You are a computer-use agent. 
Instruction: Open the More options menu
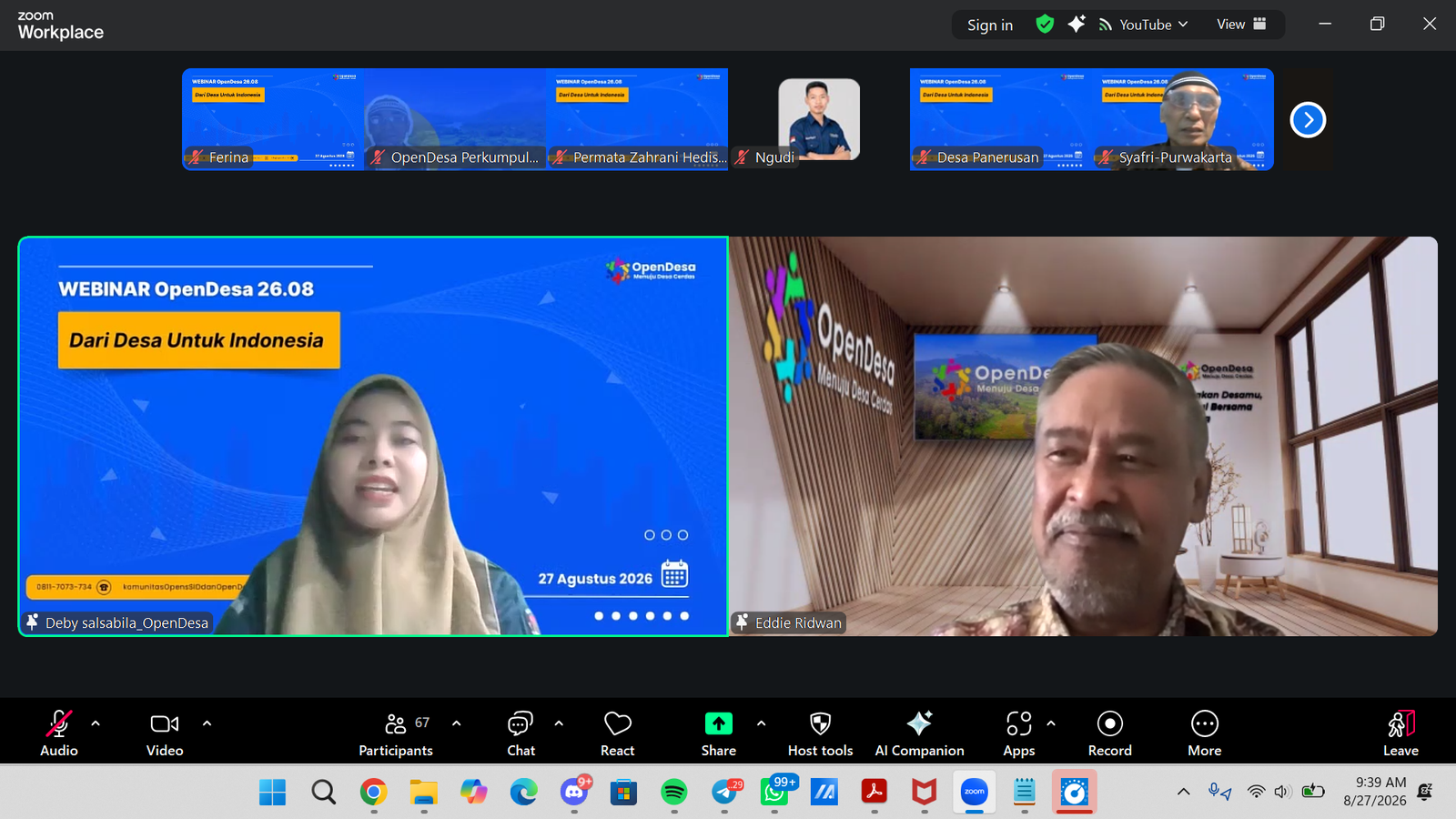click(1205, 733)
